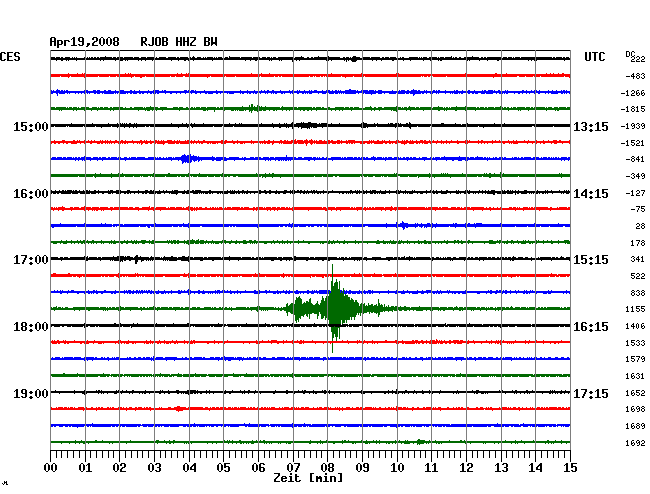Click the date label Apr19,2008

tap(85, 42)
